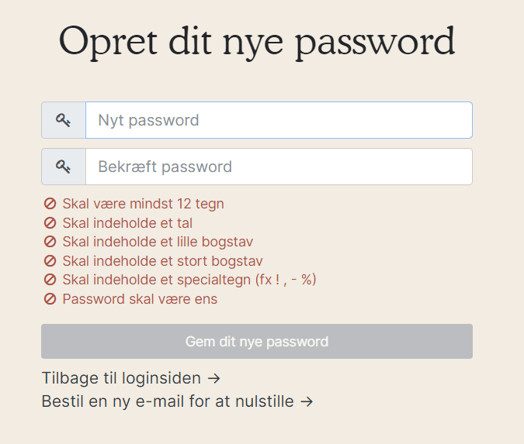Click the 'Skal være mindst 12 tegn' text
524x444 pixels.
pos(143,204)
